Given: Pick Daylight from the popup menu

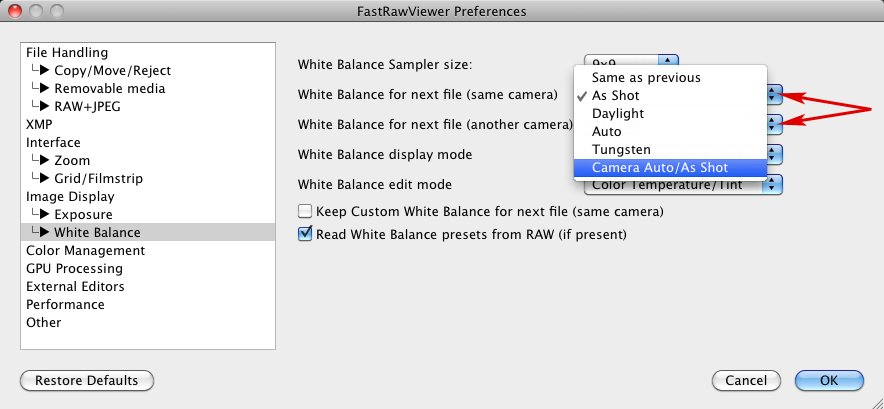Looking at the screenshot, I should 618,114.
